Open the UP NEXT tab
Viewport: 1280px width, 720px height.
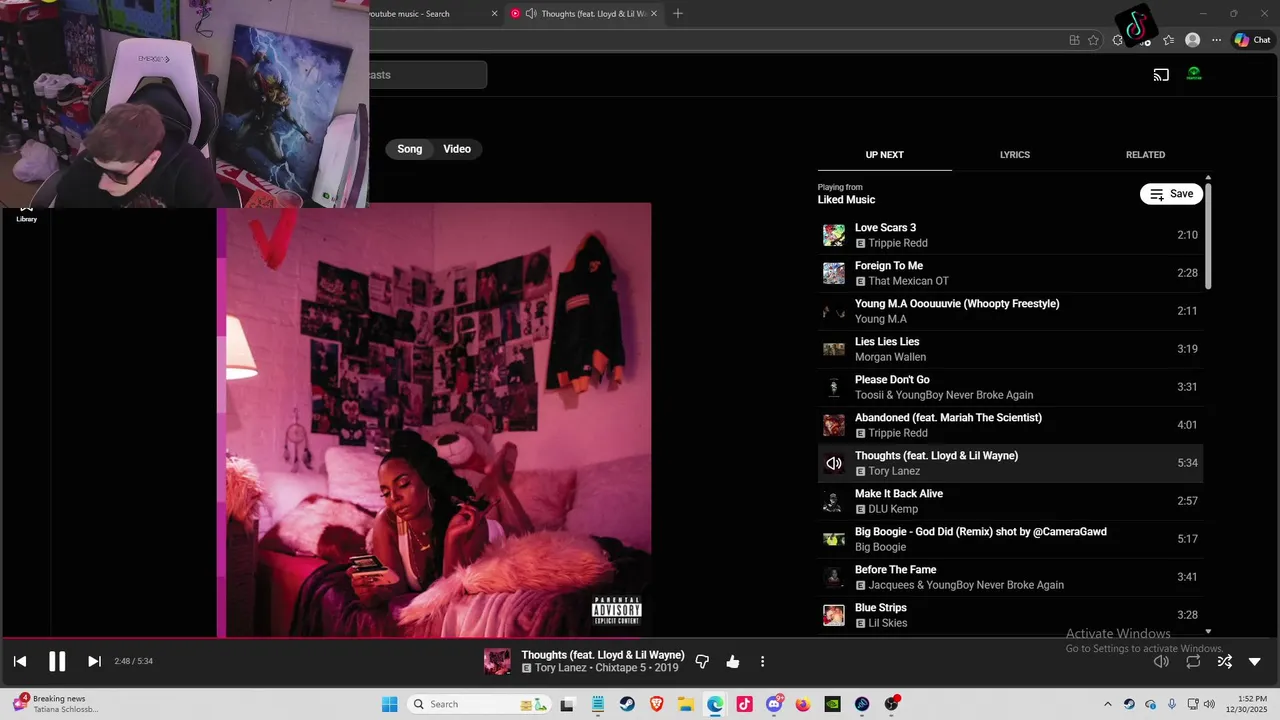[884, 155]
